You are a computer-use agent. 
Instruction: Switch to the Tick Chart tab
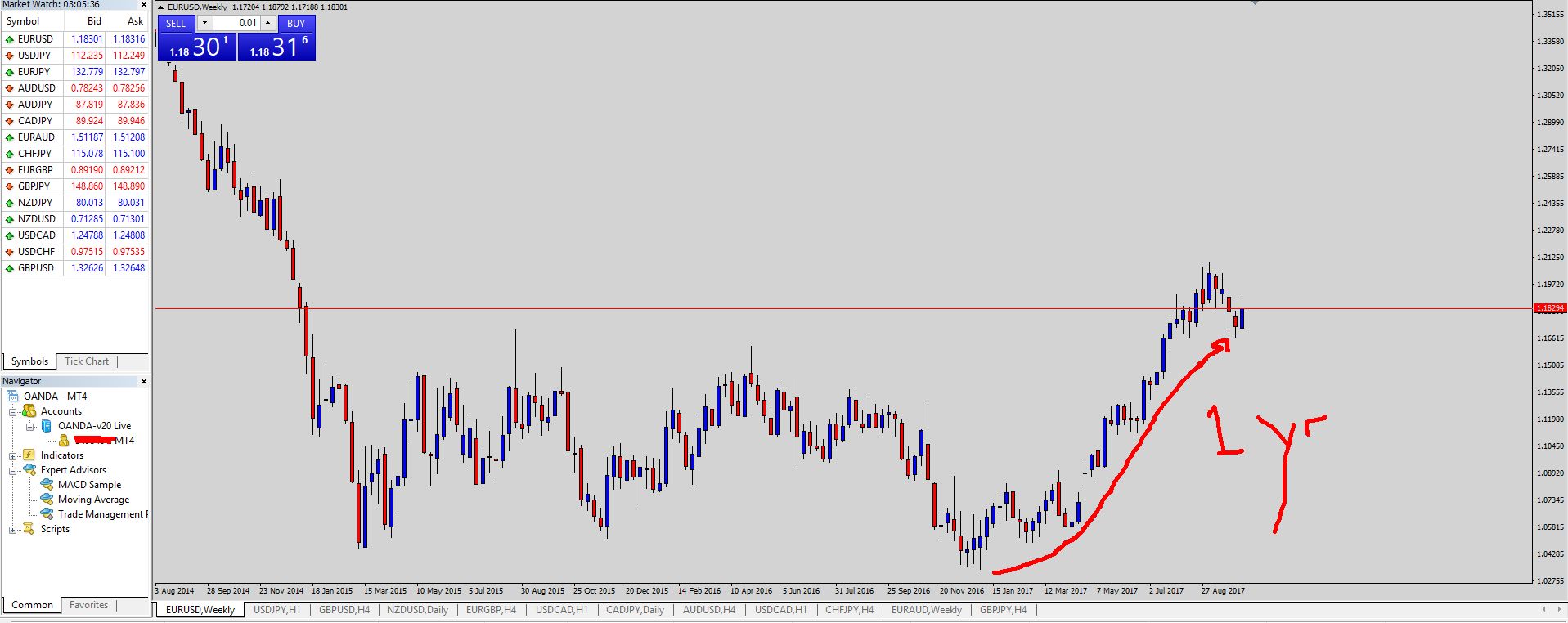click(86, 361)
